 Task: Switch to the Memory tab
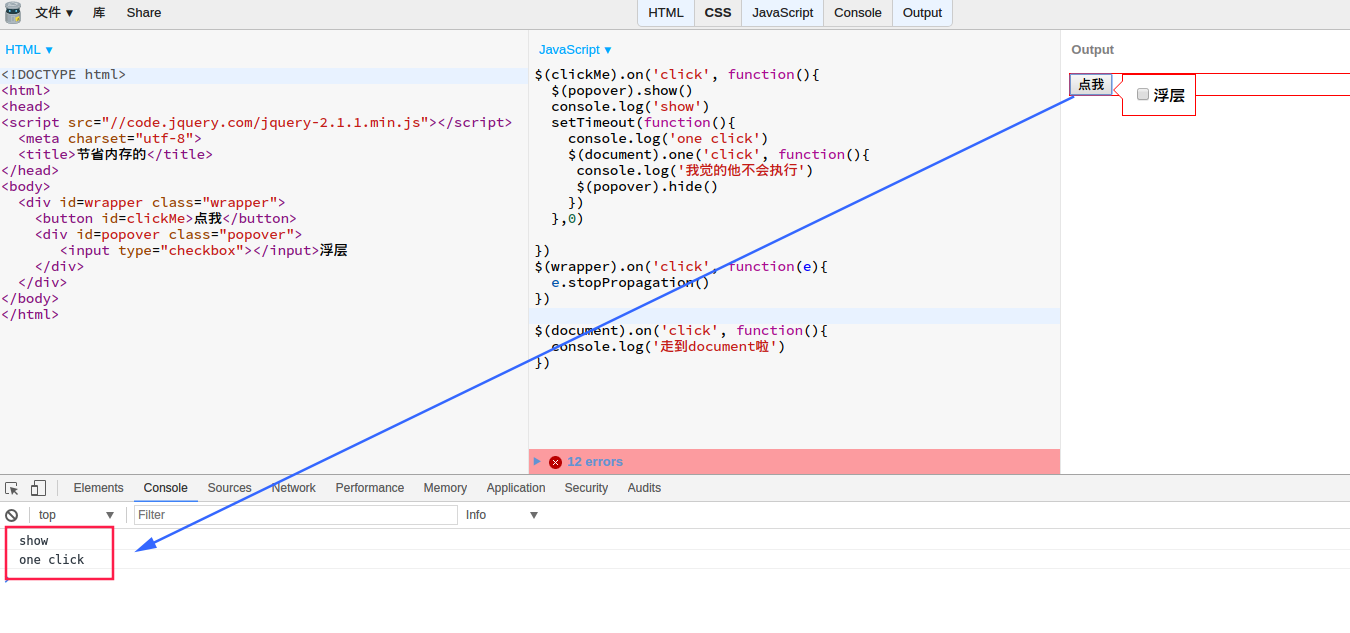445,488
